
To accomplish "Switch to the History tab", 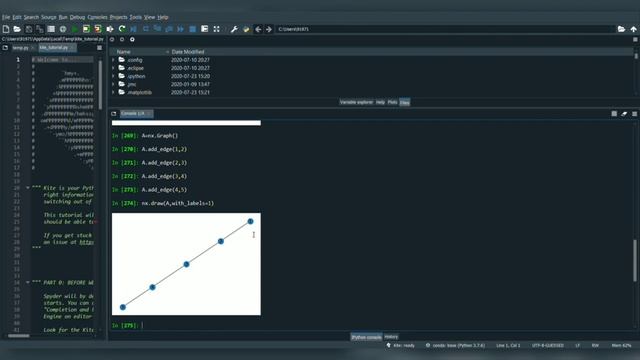I will pos(391,337).
